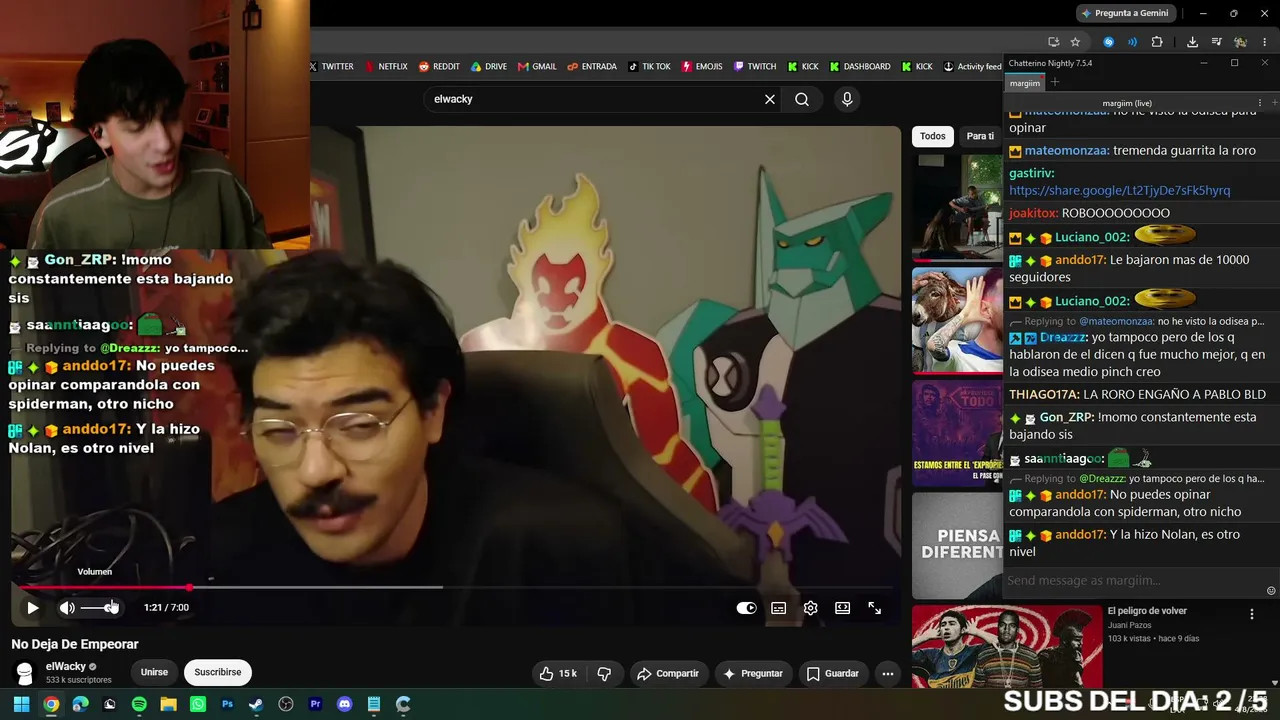Click the Unirse join button

(x=154, y=673)
